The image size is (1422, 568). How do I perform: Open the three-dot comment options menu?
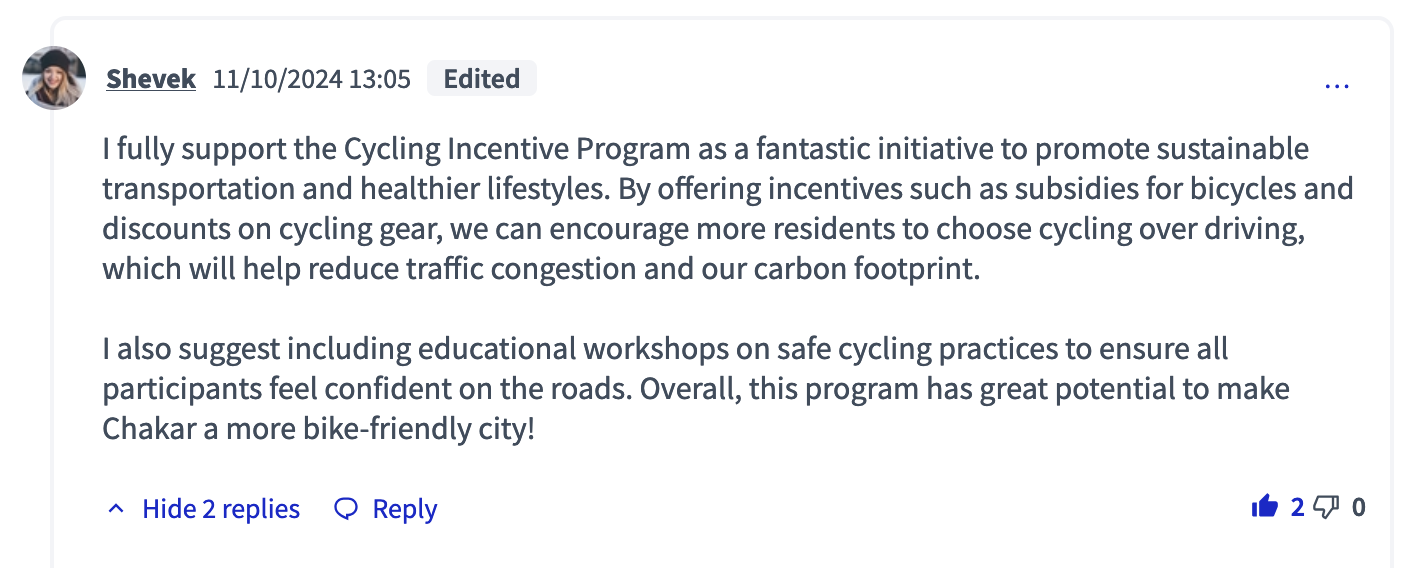tap(1337, 86)
